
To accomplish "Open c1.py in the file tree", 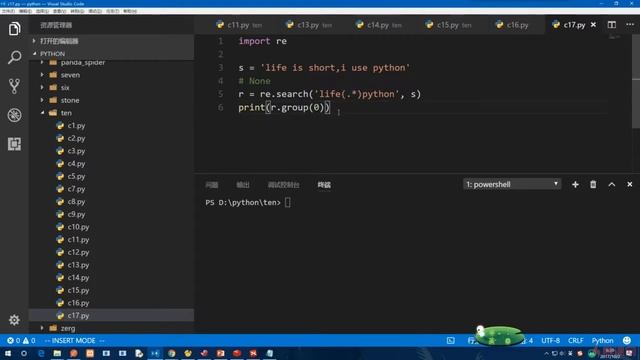I will [76, 126].
